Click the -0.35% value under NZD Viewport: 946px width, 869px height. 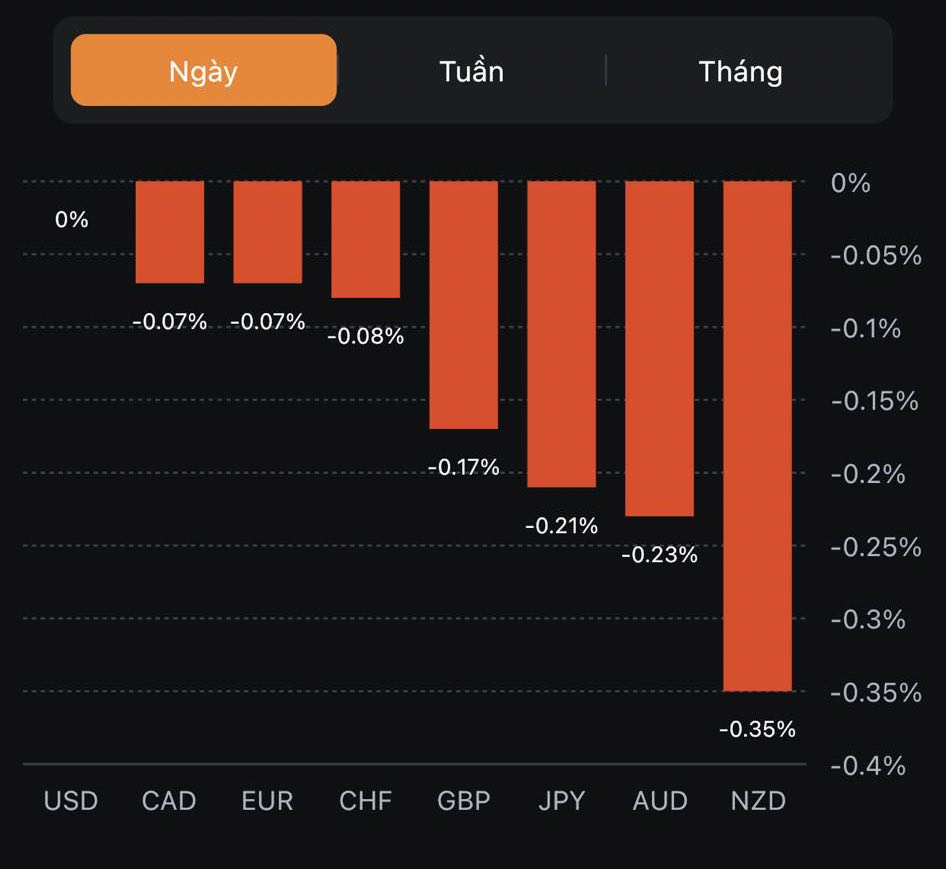pos(757,729)
